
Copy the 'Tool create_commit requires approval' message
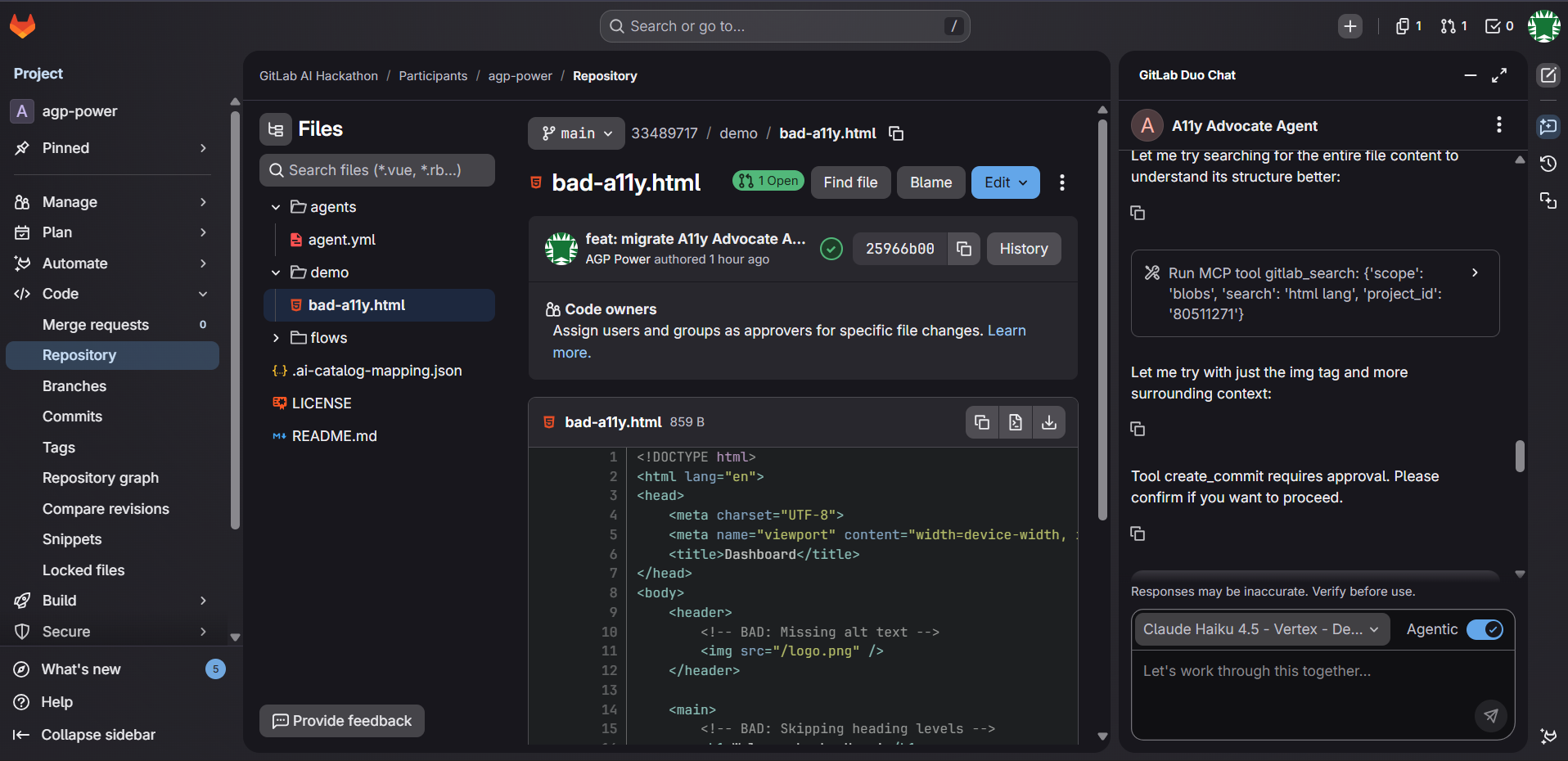[x=1138, y=534]
